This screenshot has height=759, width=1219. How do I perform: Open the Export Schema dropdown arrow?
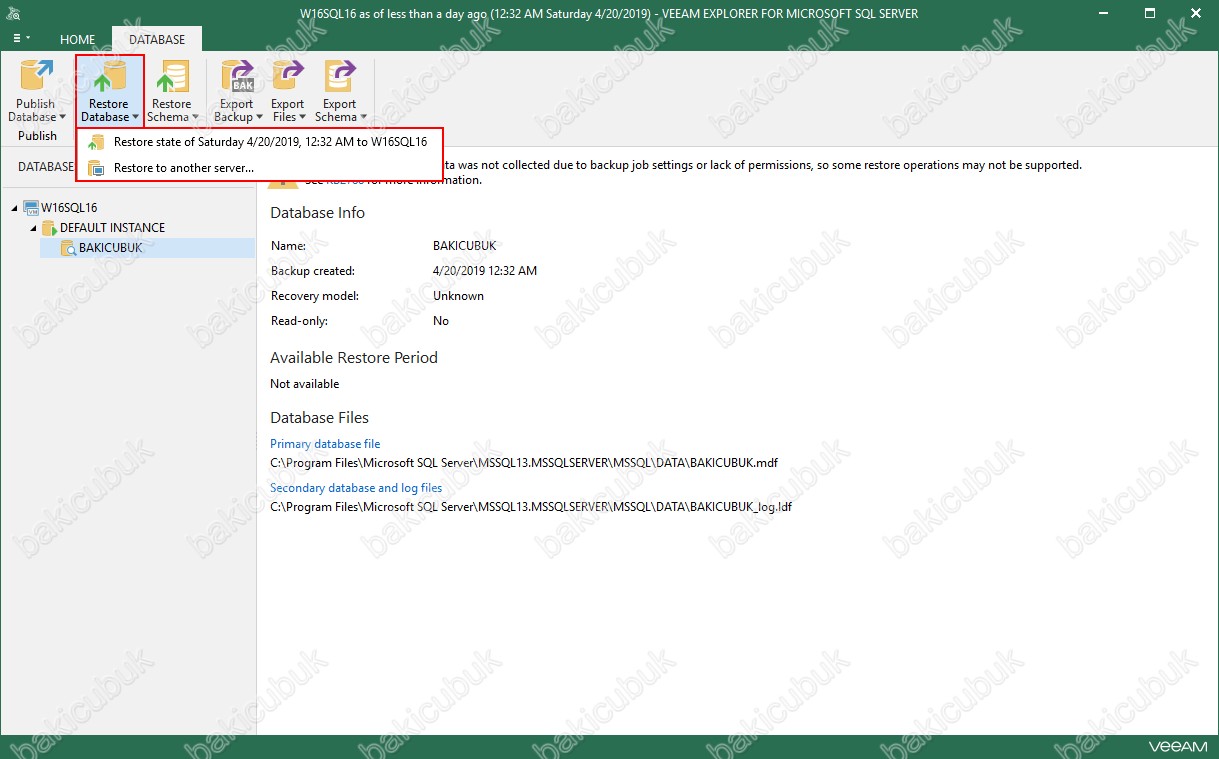click(x=363, y=117)
